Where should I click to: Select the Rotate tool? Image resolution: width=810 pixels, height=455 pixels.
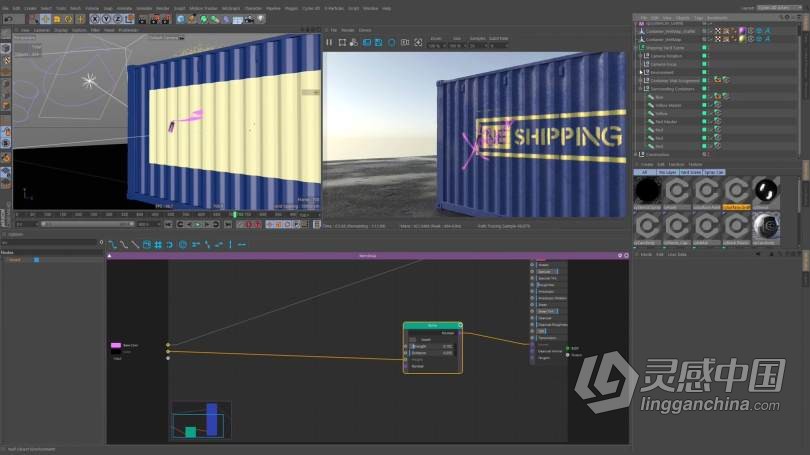pyautogui.click(x=68, y=19)
